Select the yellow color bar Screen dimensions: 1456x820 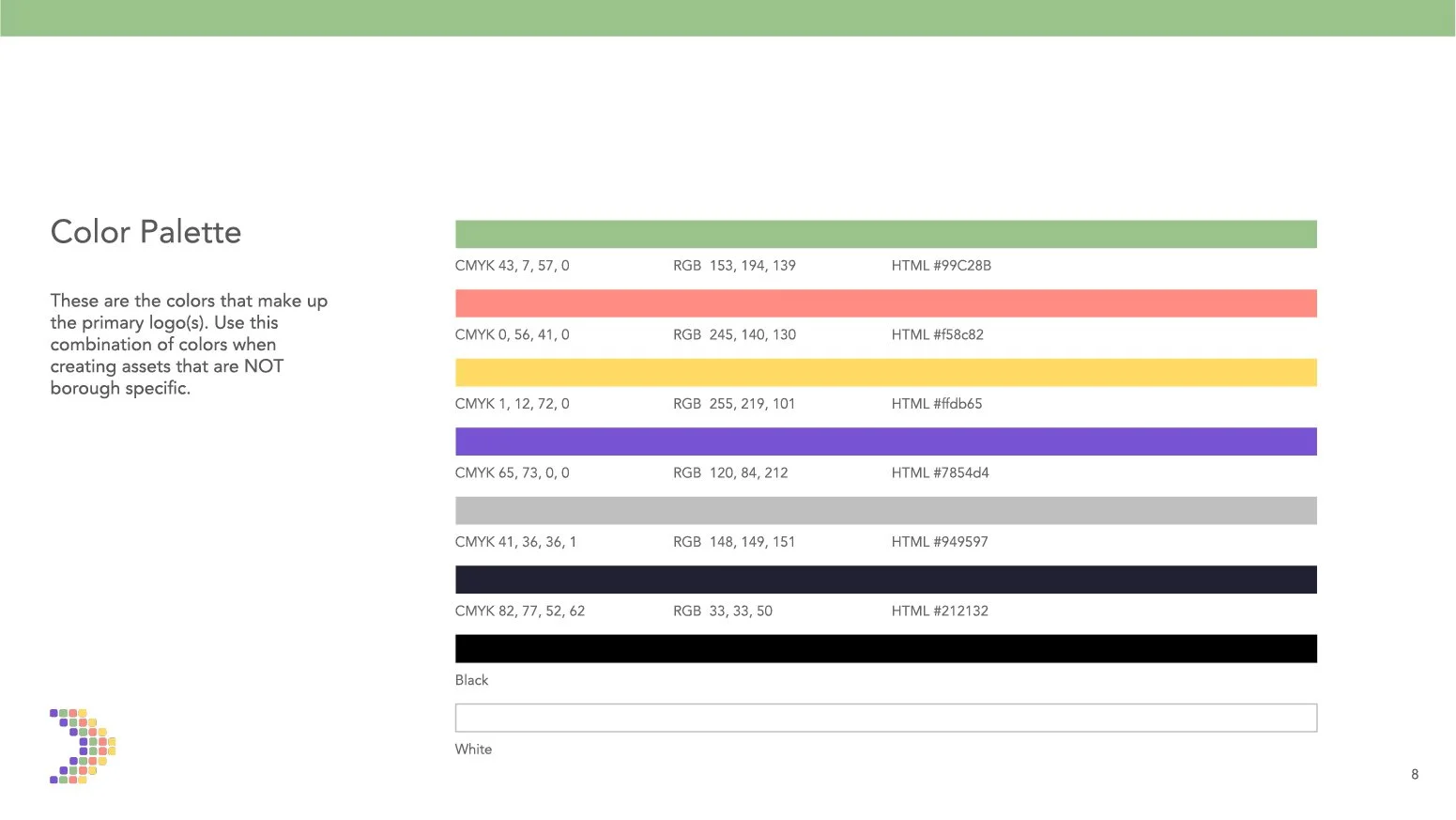coord(885,372)
